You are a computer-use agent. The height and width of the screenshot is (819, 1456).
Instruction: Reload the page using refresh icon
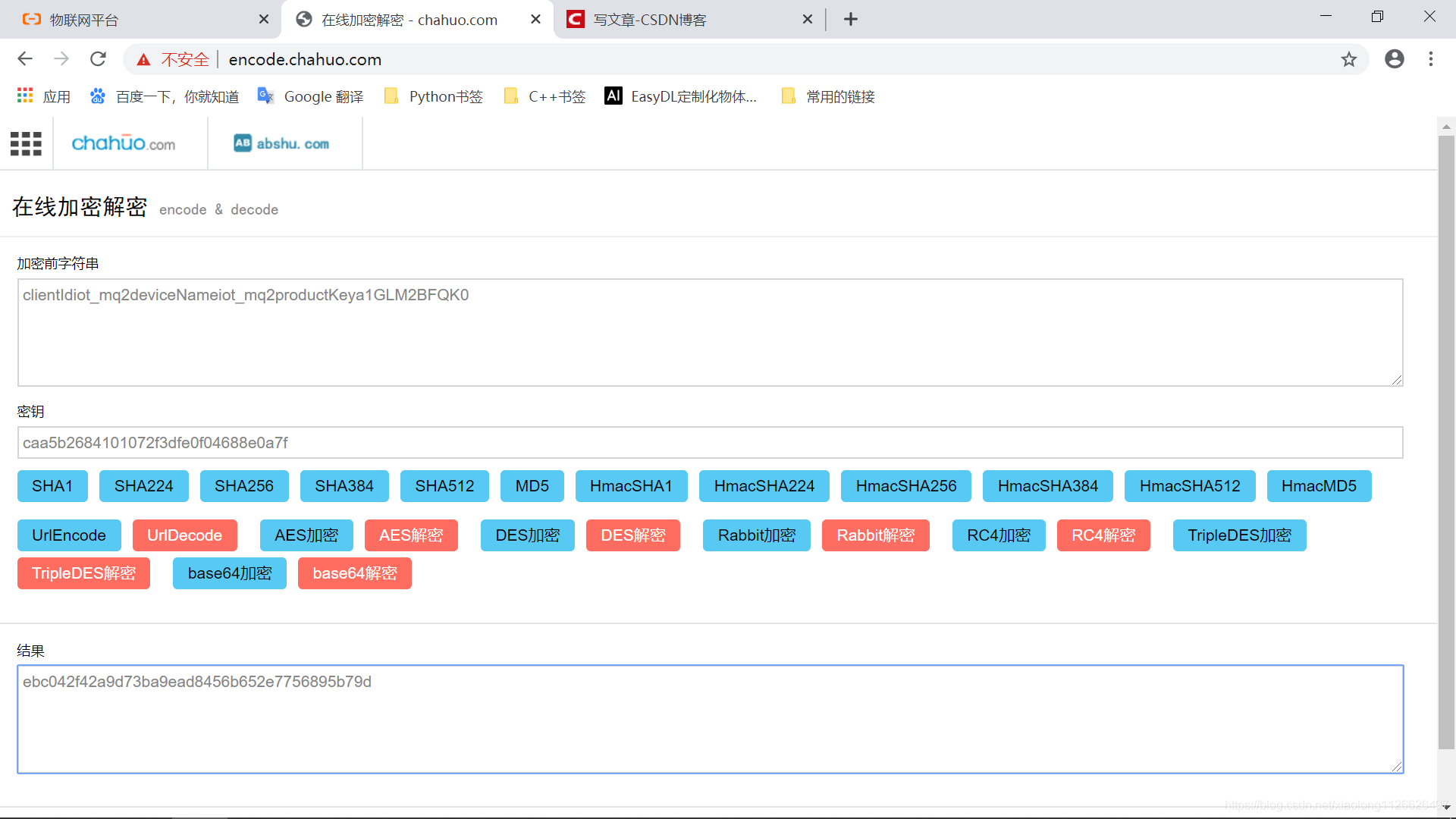click(98, 59)
